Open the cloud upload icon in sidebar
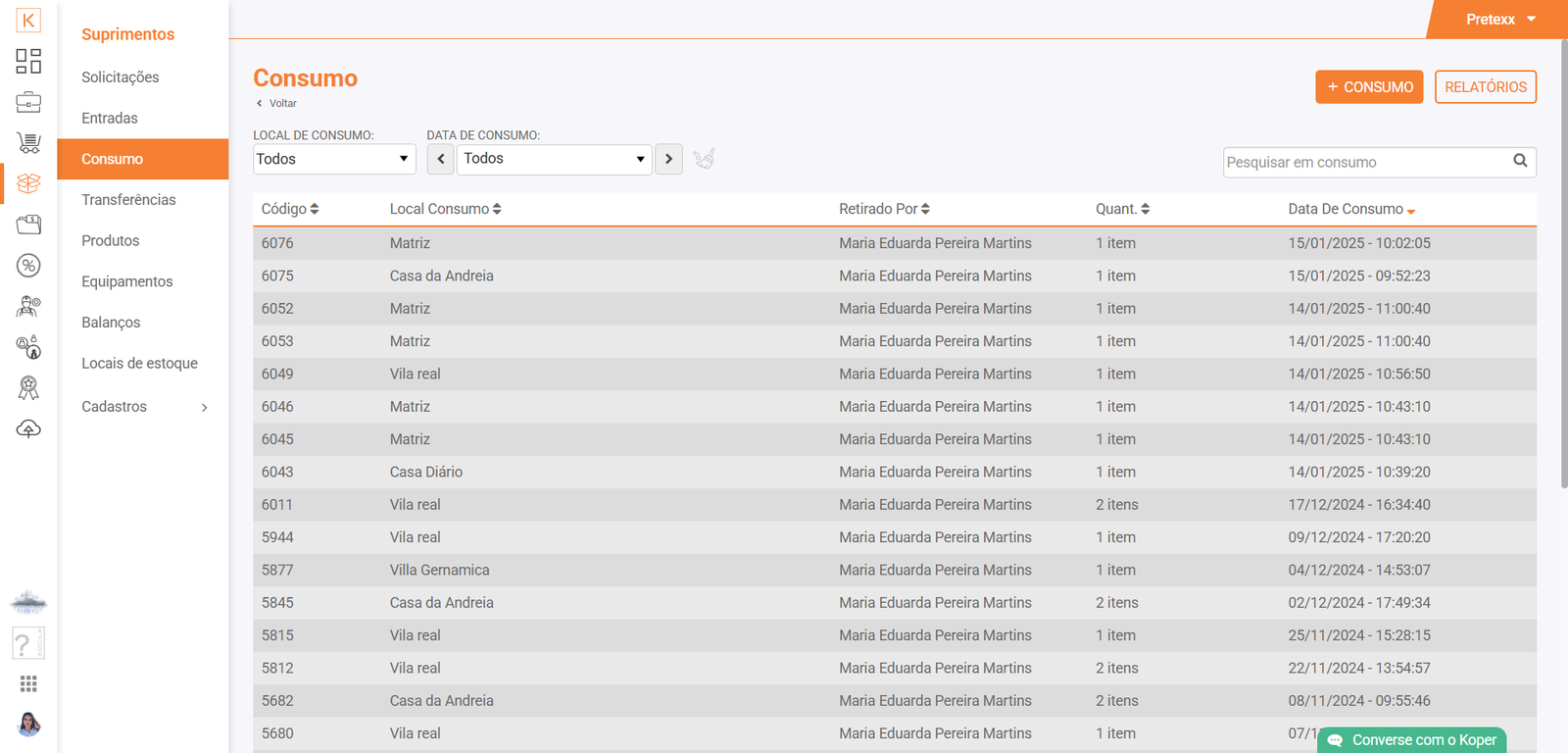The image size is (1568, 753). (x=28, y=429)
